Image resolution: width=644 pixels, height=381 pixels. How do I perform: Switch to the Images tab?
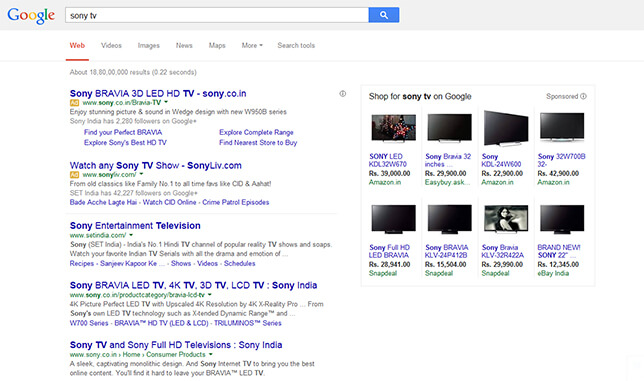click(x=149, y=45)
